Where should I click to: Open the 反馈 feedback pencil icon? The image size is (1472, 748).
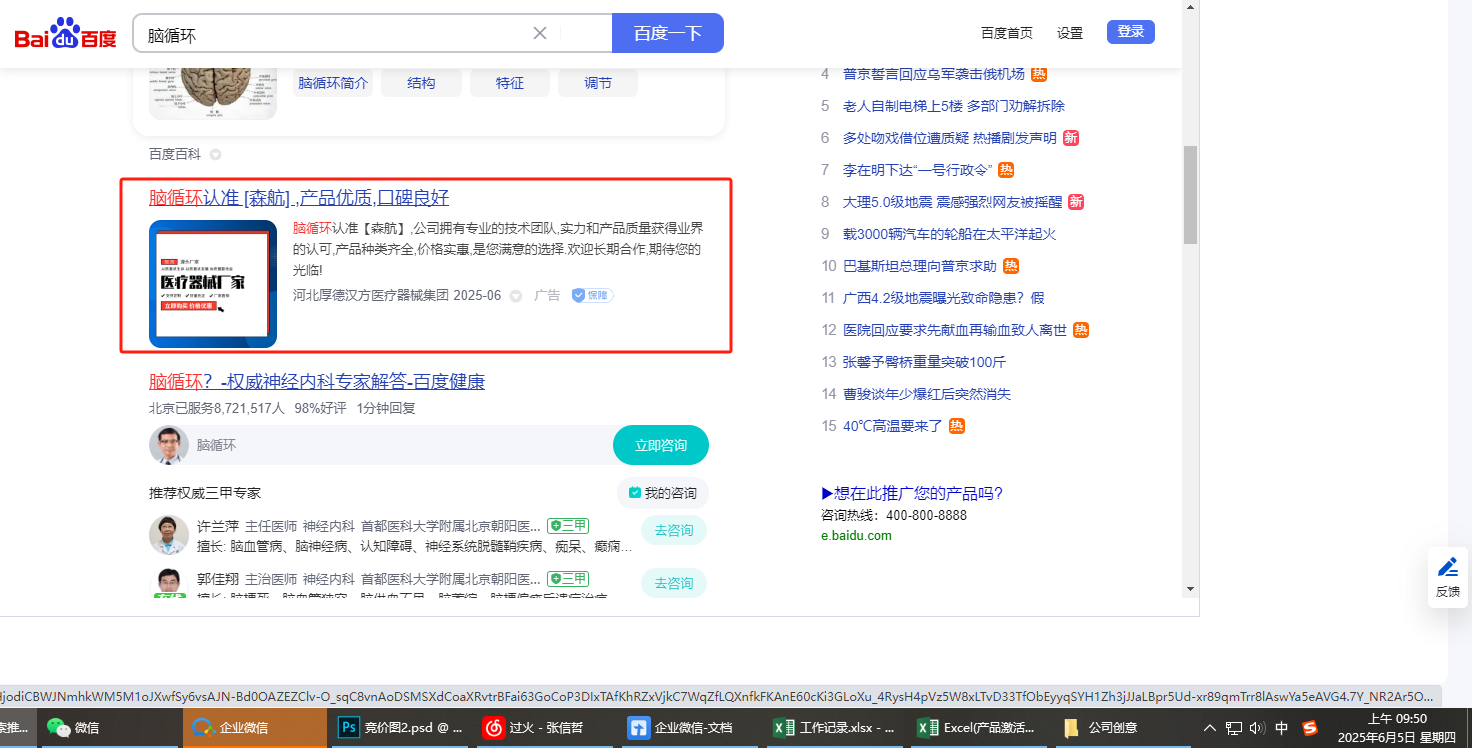pyautogui.click(x=1447, y=568)
